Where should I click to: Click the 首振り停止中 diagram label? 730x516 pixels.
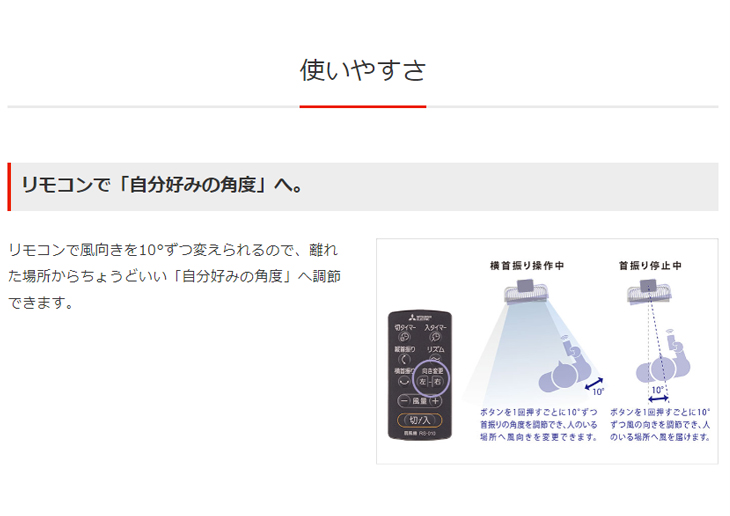[x=650, y=265]
